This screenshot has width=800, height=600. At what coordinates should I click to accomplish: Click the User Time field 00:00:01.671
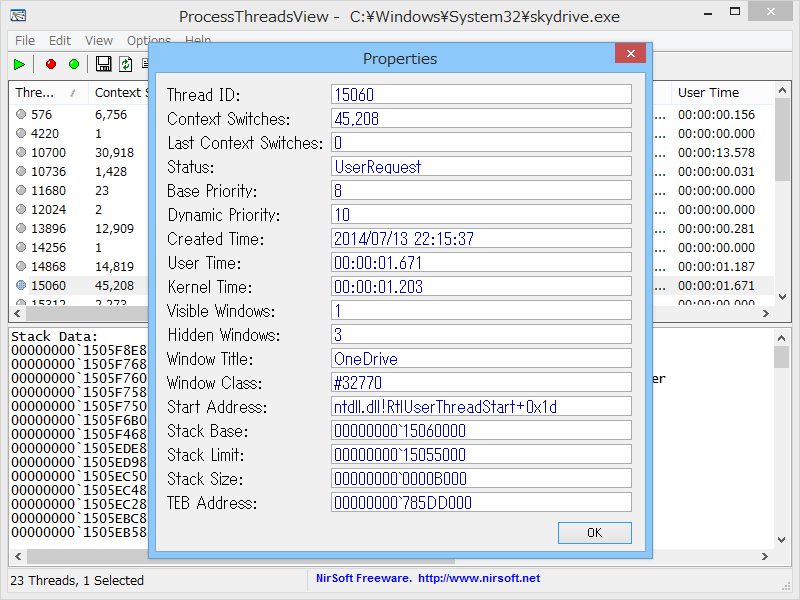pos(481,262)
